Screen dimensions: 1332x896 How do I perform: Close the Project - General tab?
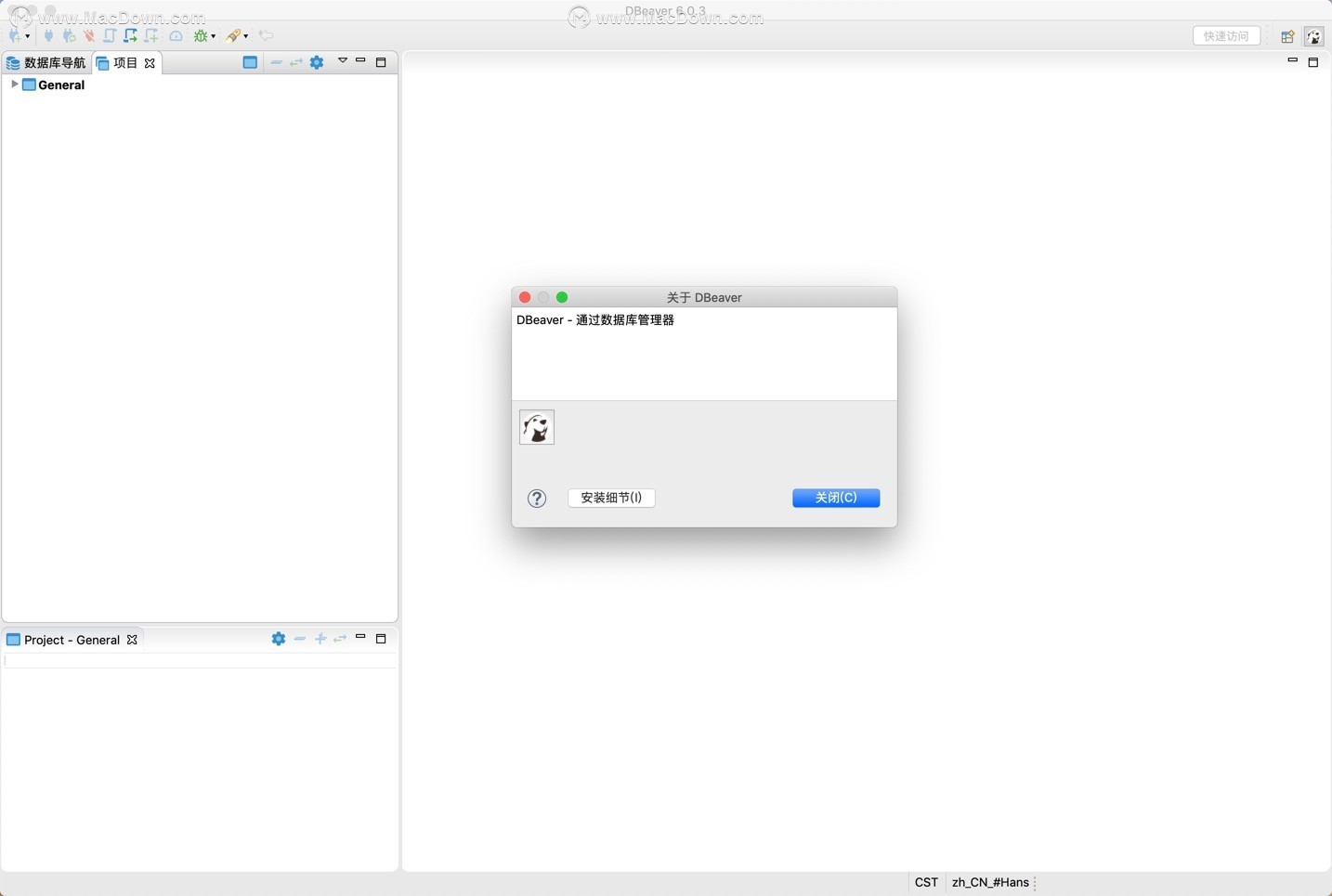132,640
